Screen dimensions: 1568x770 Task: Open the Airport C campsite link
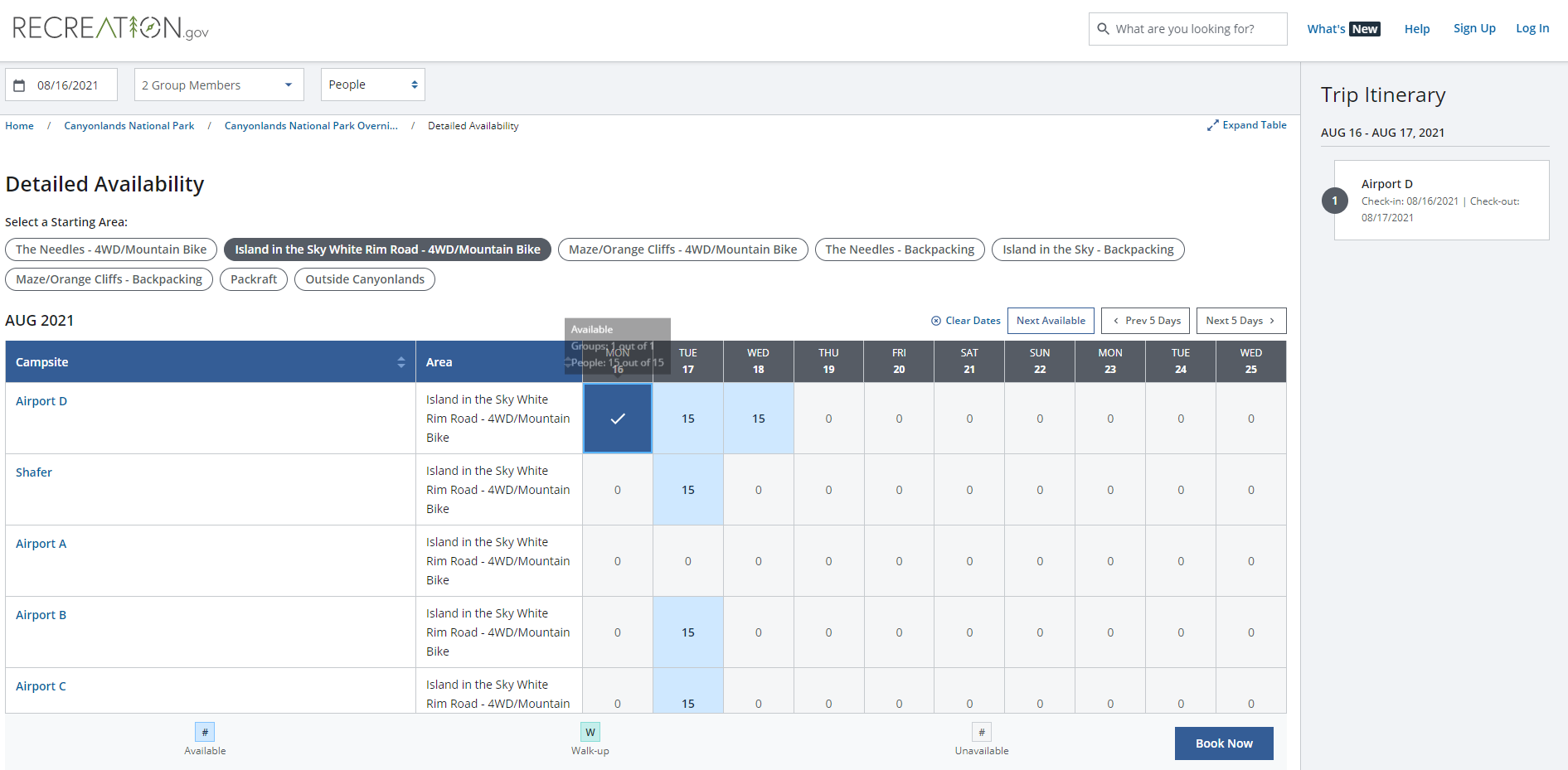[41, 686]
